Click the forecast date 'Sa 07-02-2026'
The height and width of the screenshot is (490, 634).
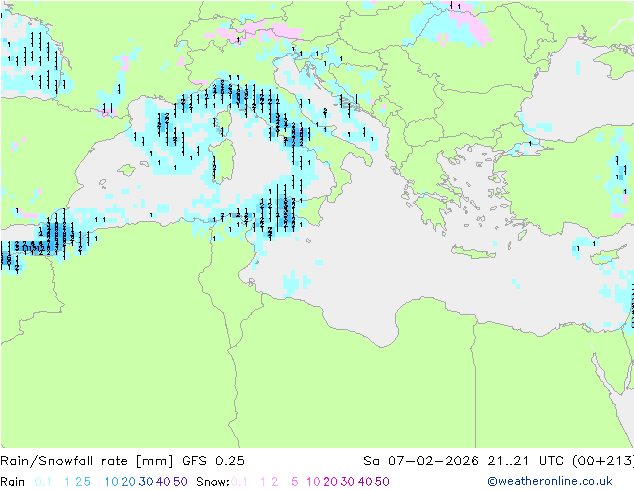pos(421,461)
